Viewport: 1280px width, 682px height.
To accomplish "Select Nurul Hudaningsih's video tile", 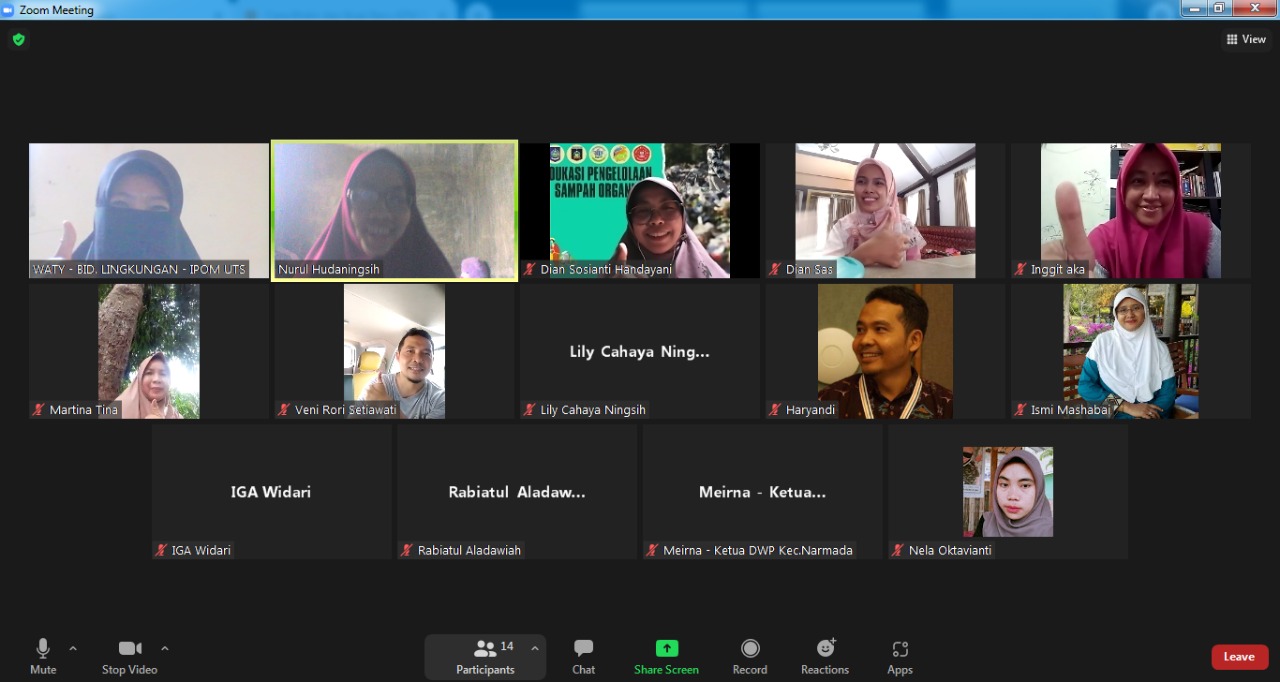I will click(394, 210).
